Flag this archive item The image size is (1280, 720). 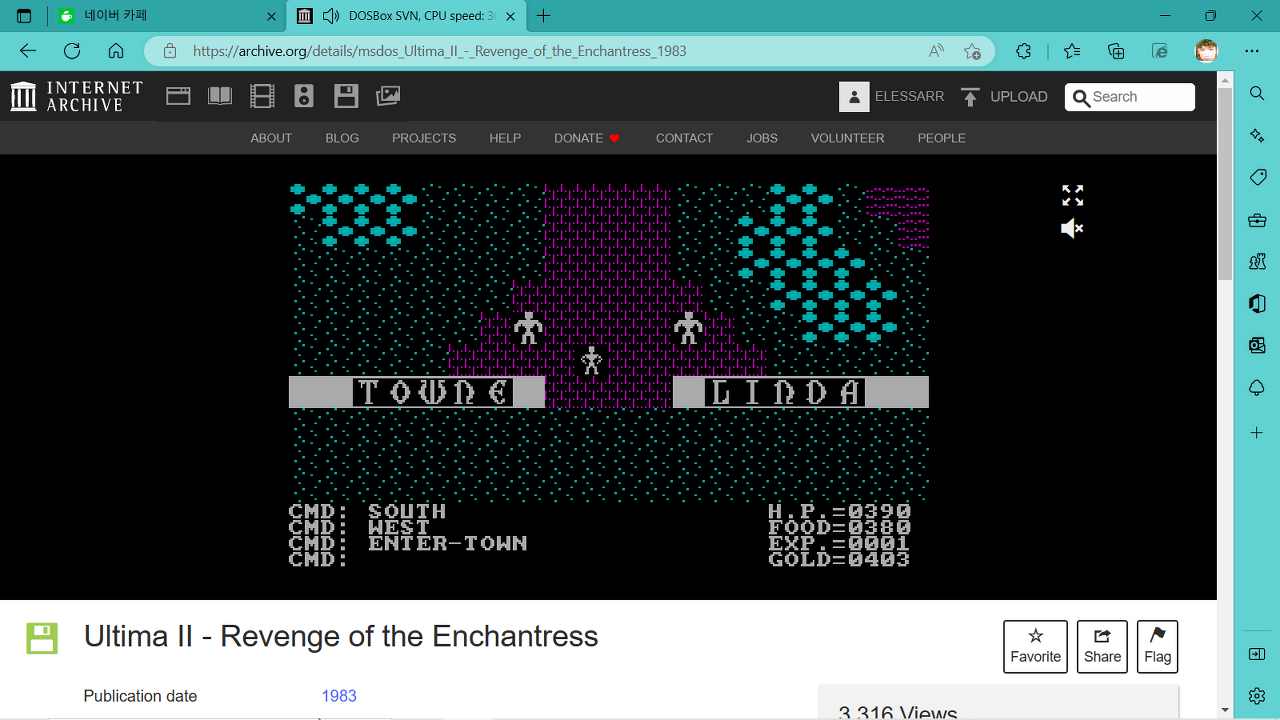[1157, 646]
